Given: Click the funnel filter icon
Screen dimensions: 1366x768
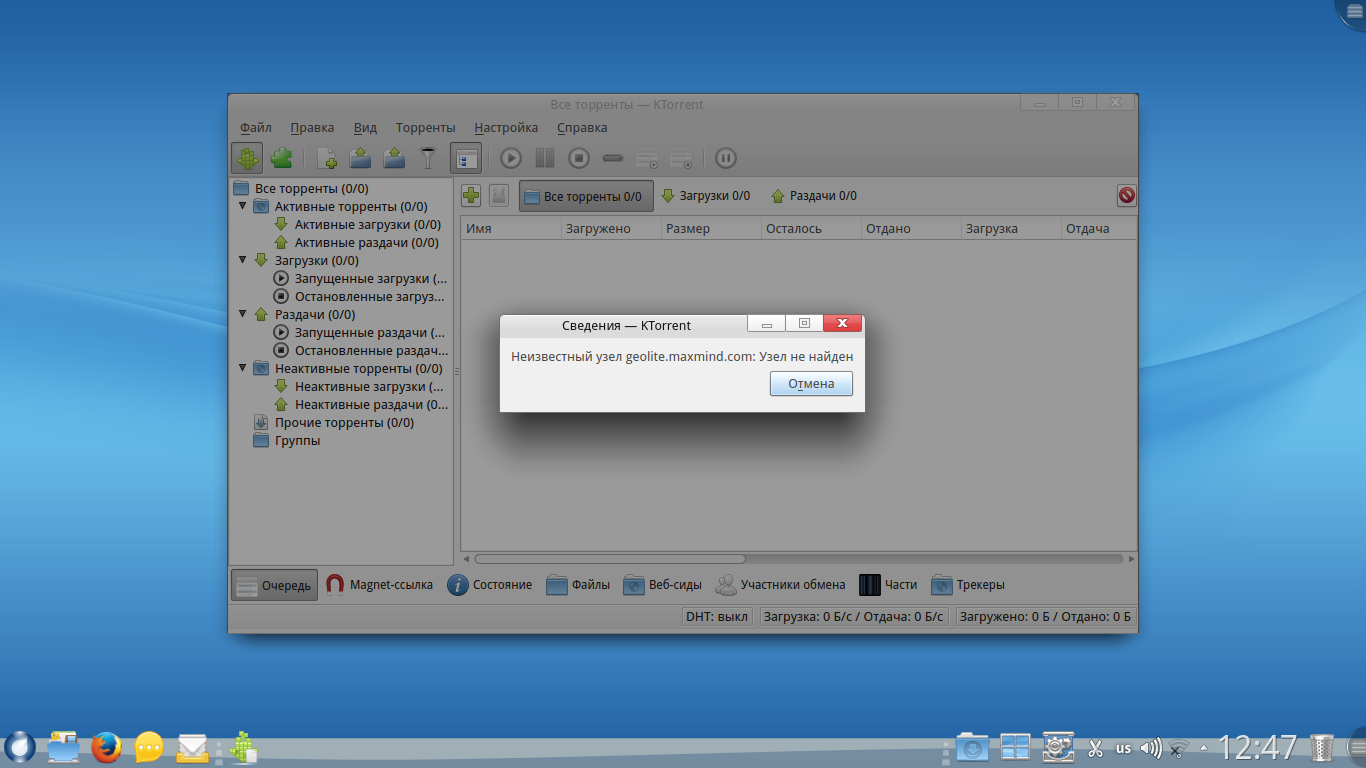Looking at the screenshot, I should [x=428, y=158].
